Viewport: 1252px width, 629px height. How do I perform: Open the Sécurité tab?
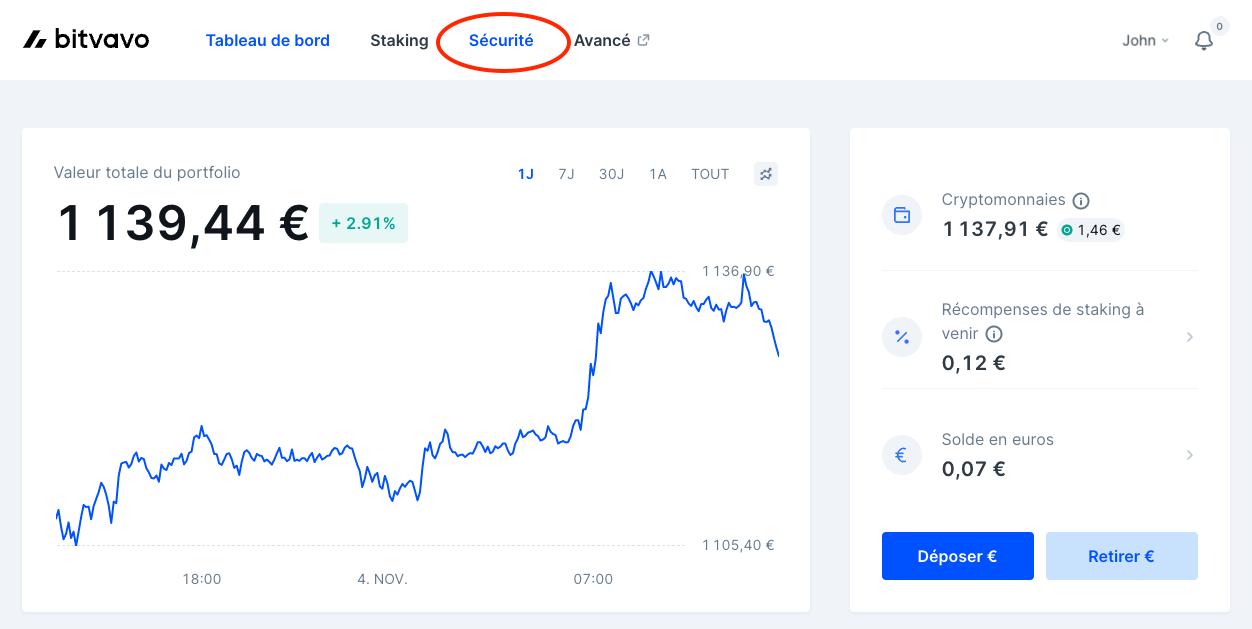point(501,41)
